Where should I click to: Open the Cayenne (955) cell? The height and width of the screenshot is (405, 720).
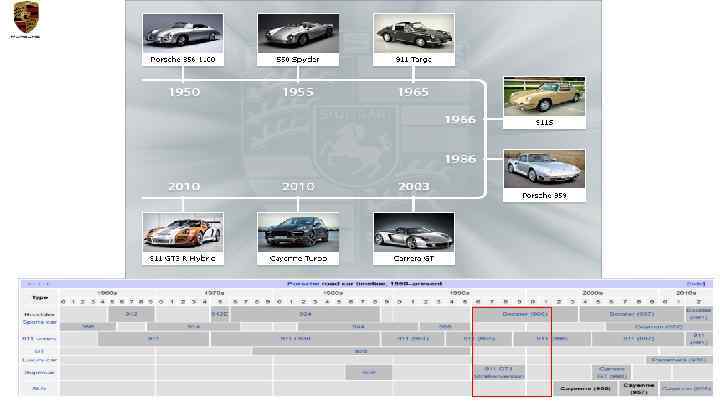(585, 388)
